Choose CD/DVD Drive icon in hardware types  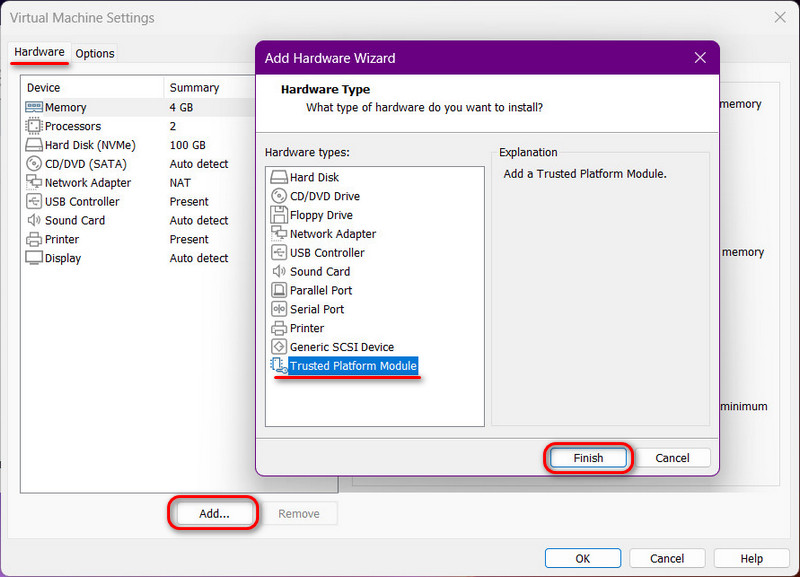tap(279, 196)
